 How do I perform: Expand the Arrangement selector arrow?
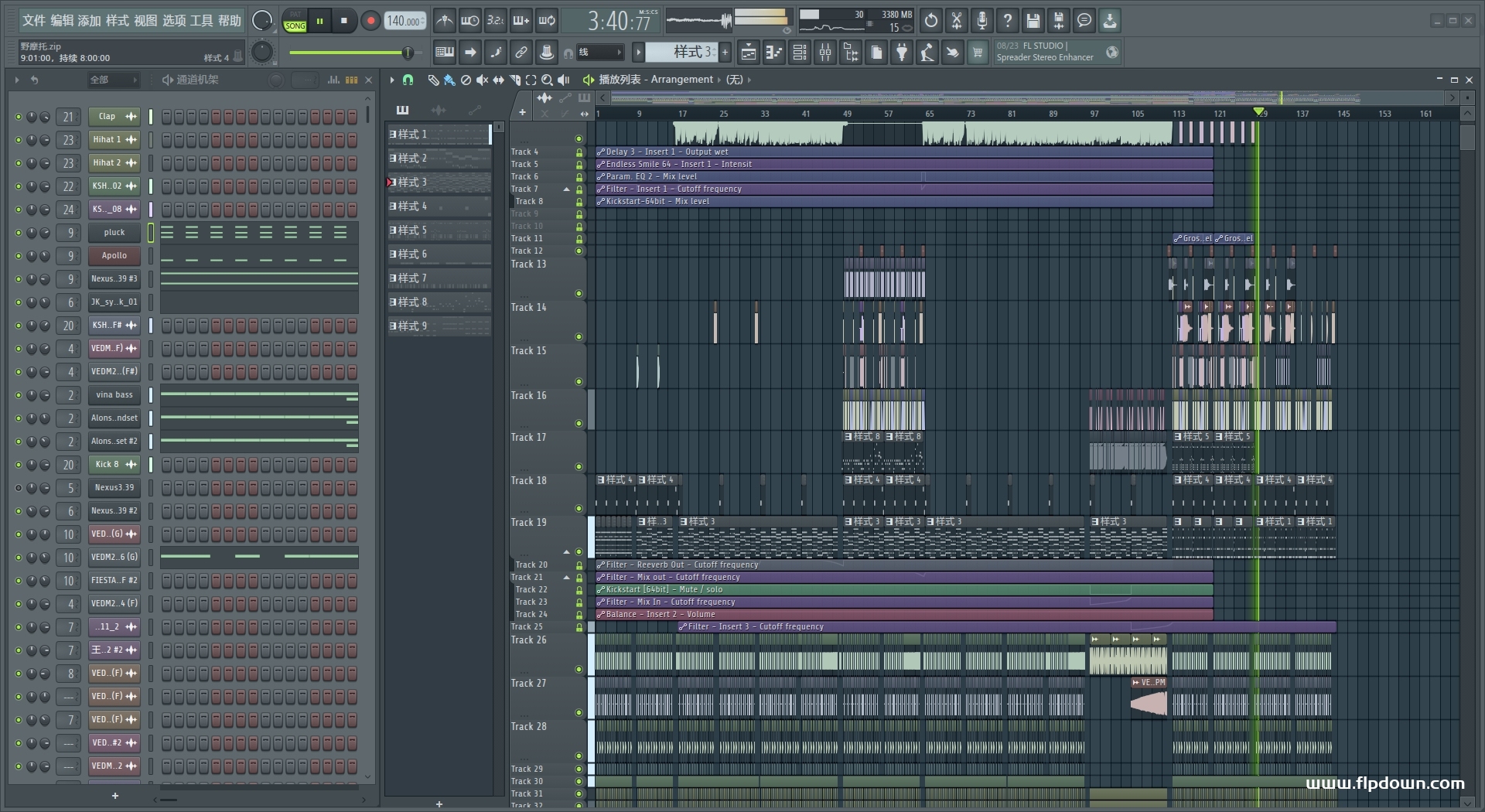719,80
